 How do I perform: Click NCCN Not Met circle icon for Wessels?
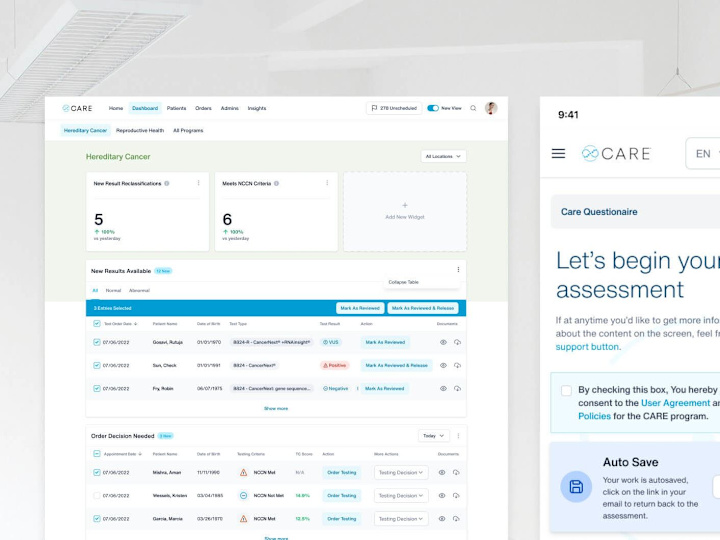tap(243, 495)
